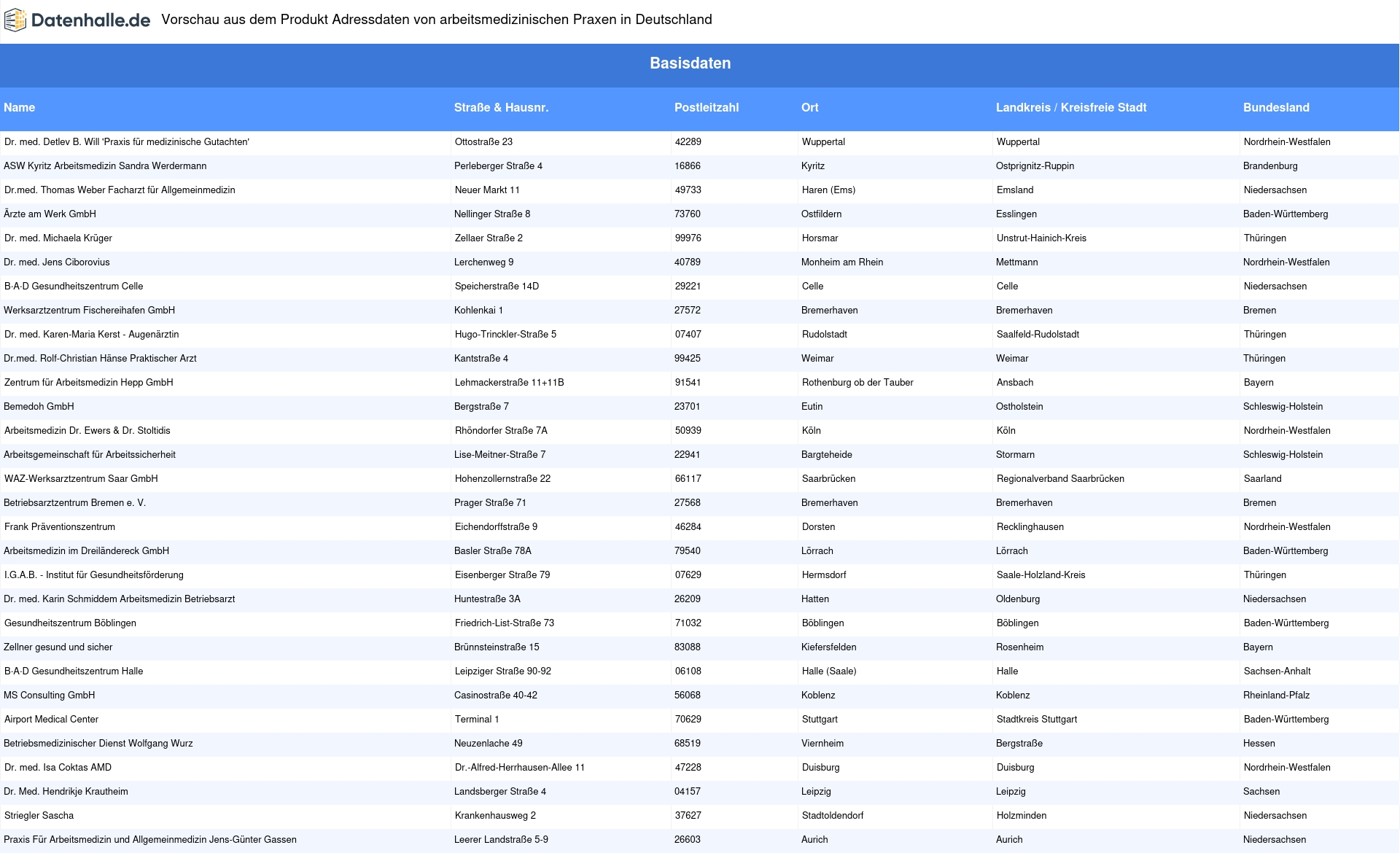Select Dr. med. Karin Schmiddem entry
Screen dimensions: 1400x853
(120, 599)
